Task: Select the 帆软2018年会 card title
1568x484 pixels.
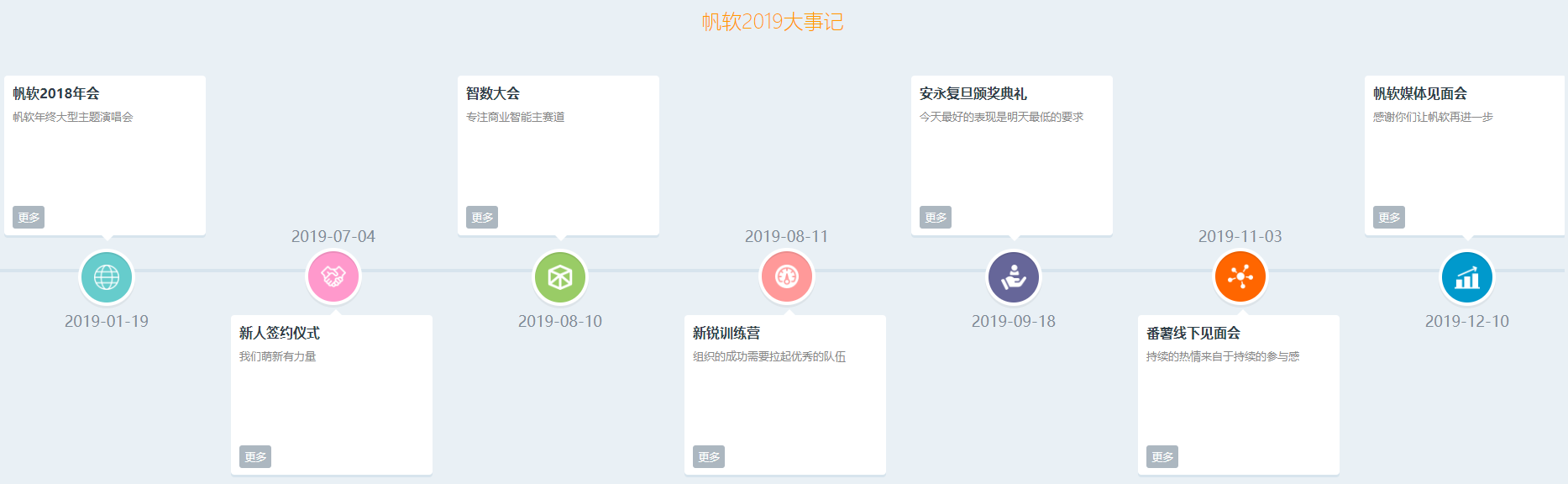Action: click(56, 93)
